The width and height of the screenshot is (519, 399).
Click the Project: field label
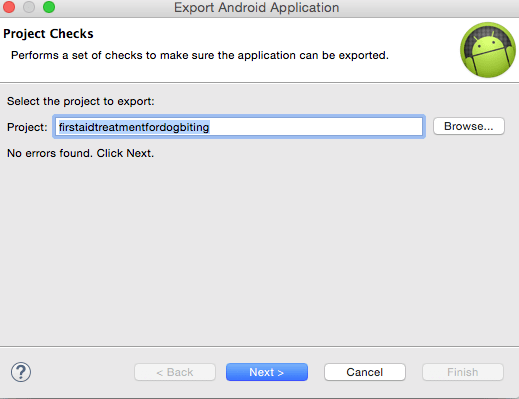(x=27, y=127)
